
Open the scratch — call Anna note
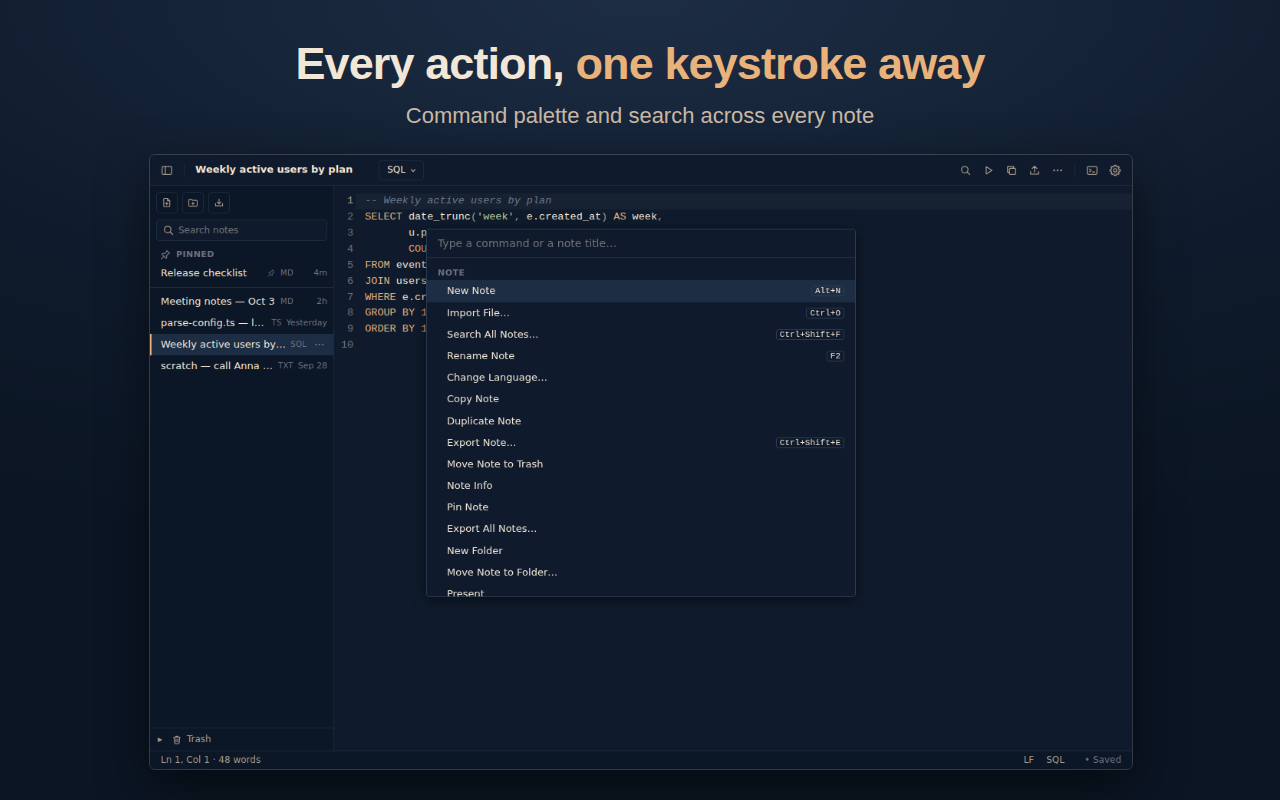[242, 366]
